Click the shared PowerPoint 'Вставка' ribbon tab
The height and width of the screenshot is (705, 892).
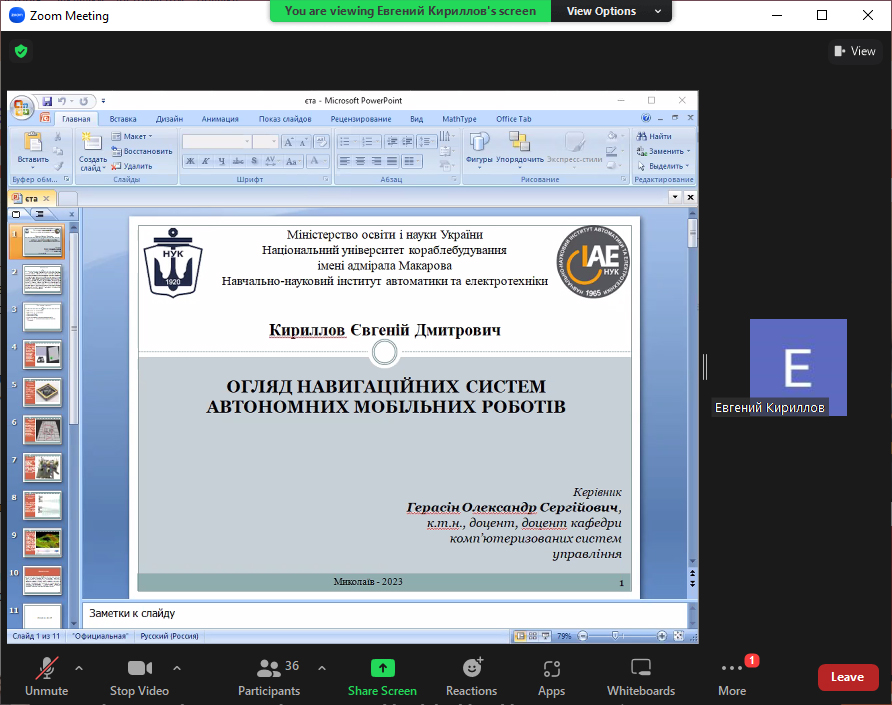point(123,119)
